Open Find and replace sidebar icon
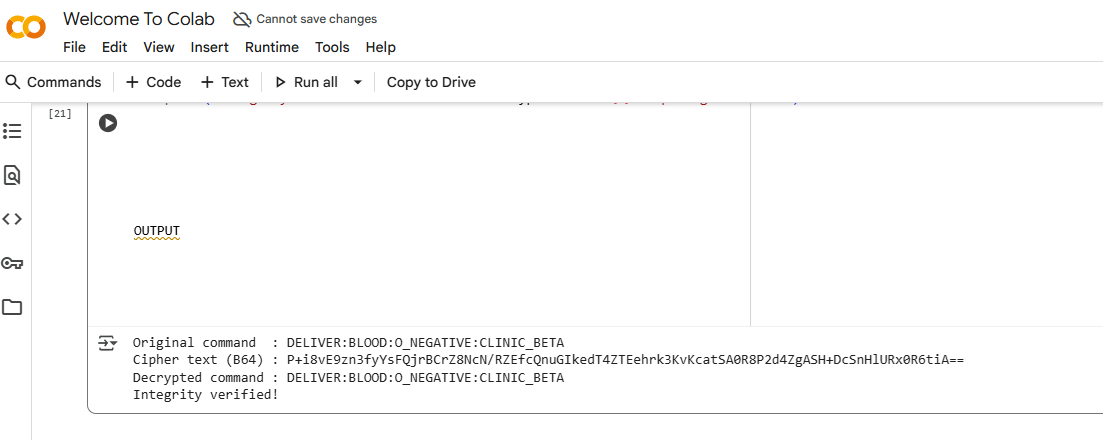This screenshot has height=440, width=1103. tap(12, 175)
